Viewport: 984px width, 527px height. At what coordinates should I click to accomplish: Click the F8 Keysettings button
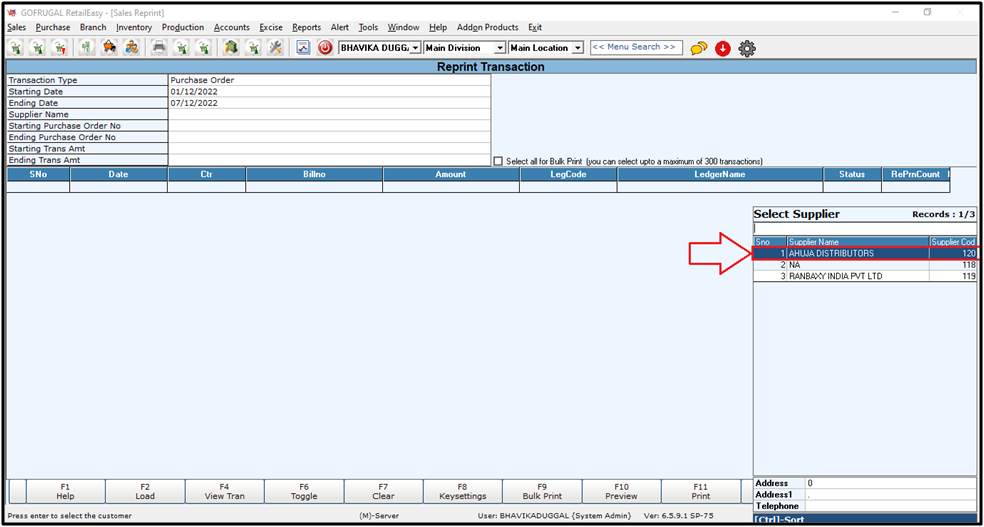pyautogui.click(x=463, y=491)
